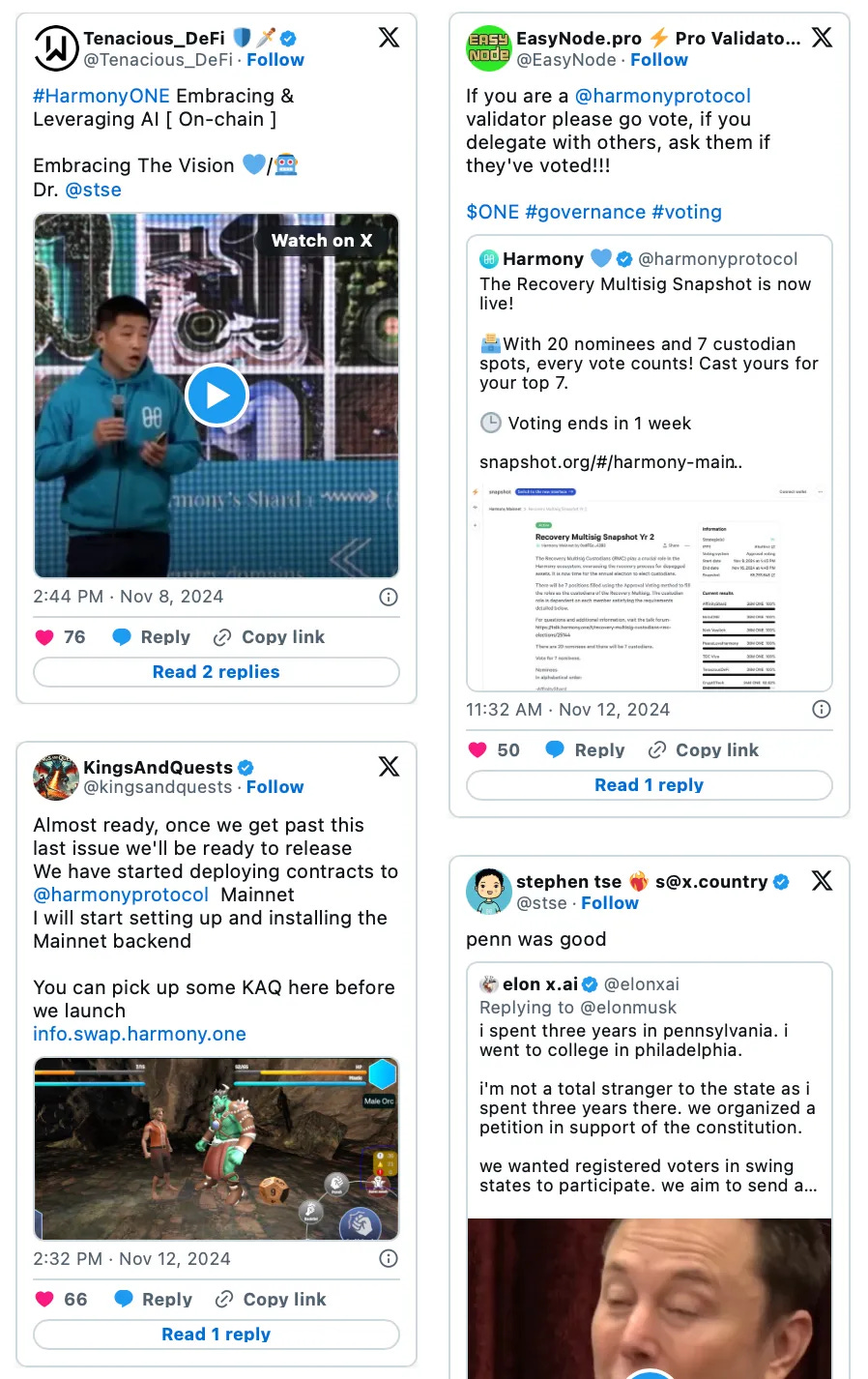
Task: Click info icon beside 2:32 PM timestamp
Action: tap(389, 1258)
